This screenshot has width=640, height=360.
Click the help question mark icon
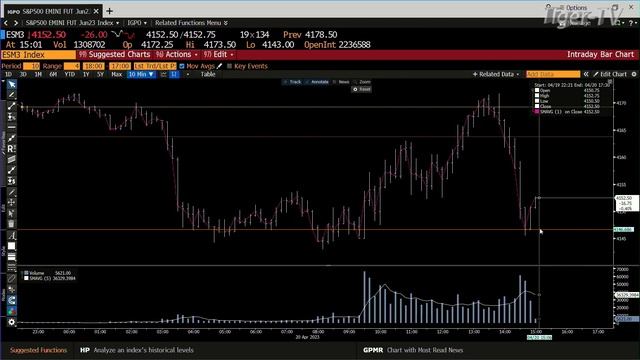point(631,23)
